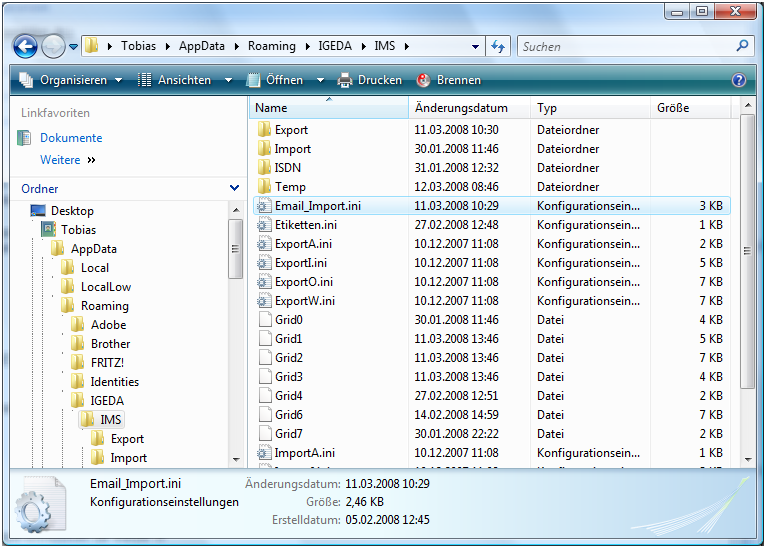The image size is (766, 548).
Task: Click the Grid1 file icon
Action: point(265,338)
